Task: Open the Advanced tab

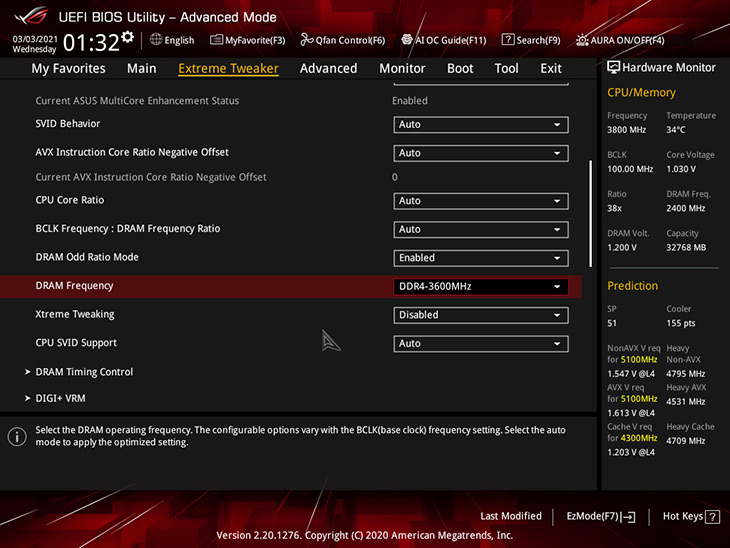Action: (329, 68)
